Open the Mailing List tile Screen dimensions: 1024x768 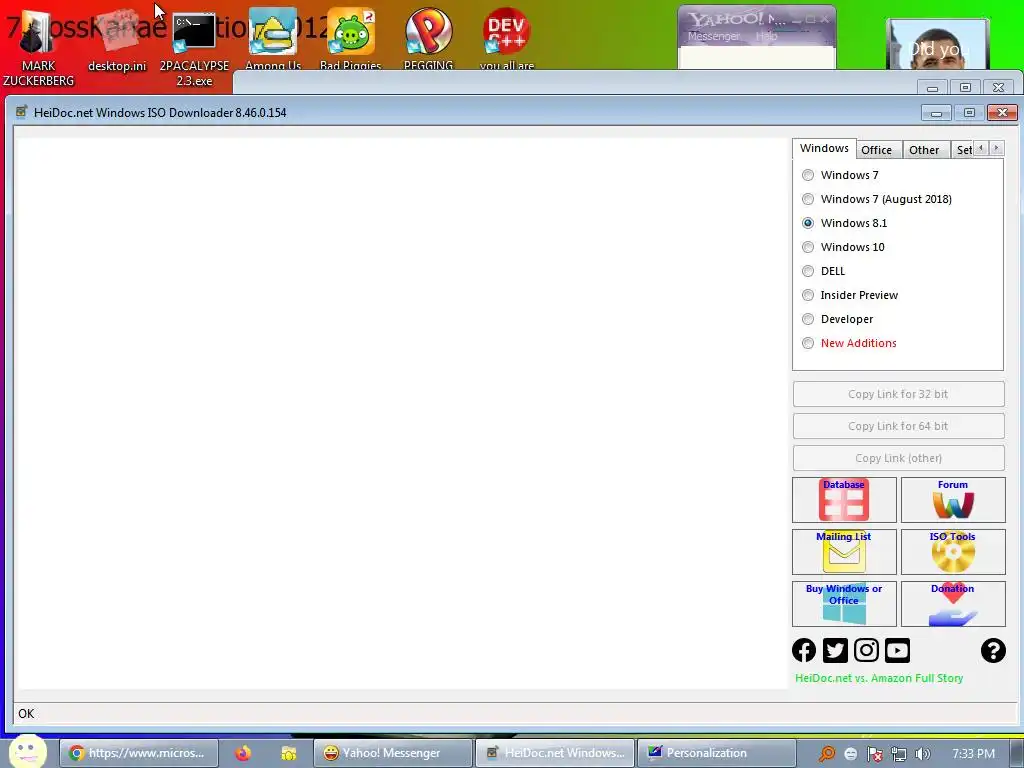(x=844, y=552)
